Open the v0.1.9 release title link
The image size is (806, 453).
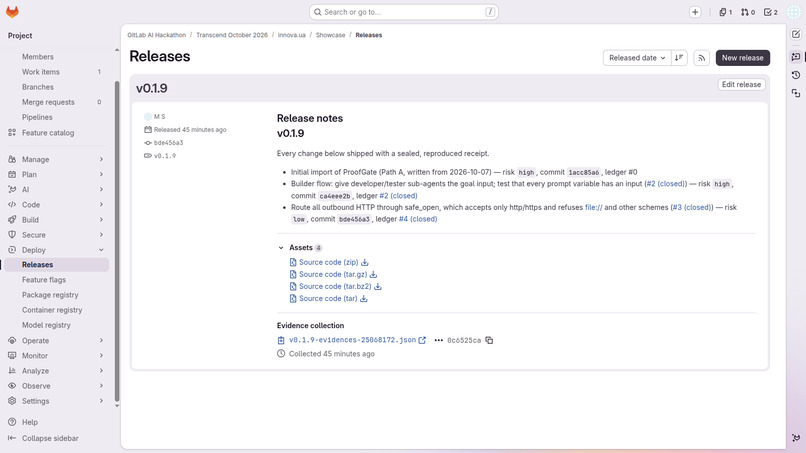tap(152, 88)
